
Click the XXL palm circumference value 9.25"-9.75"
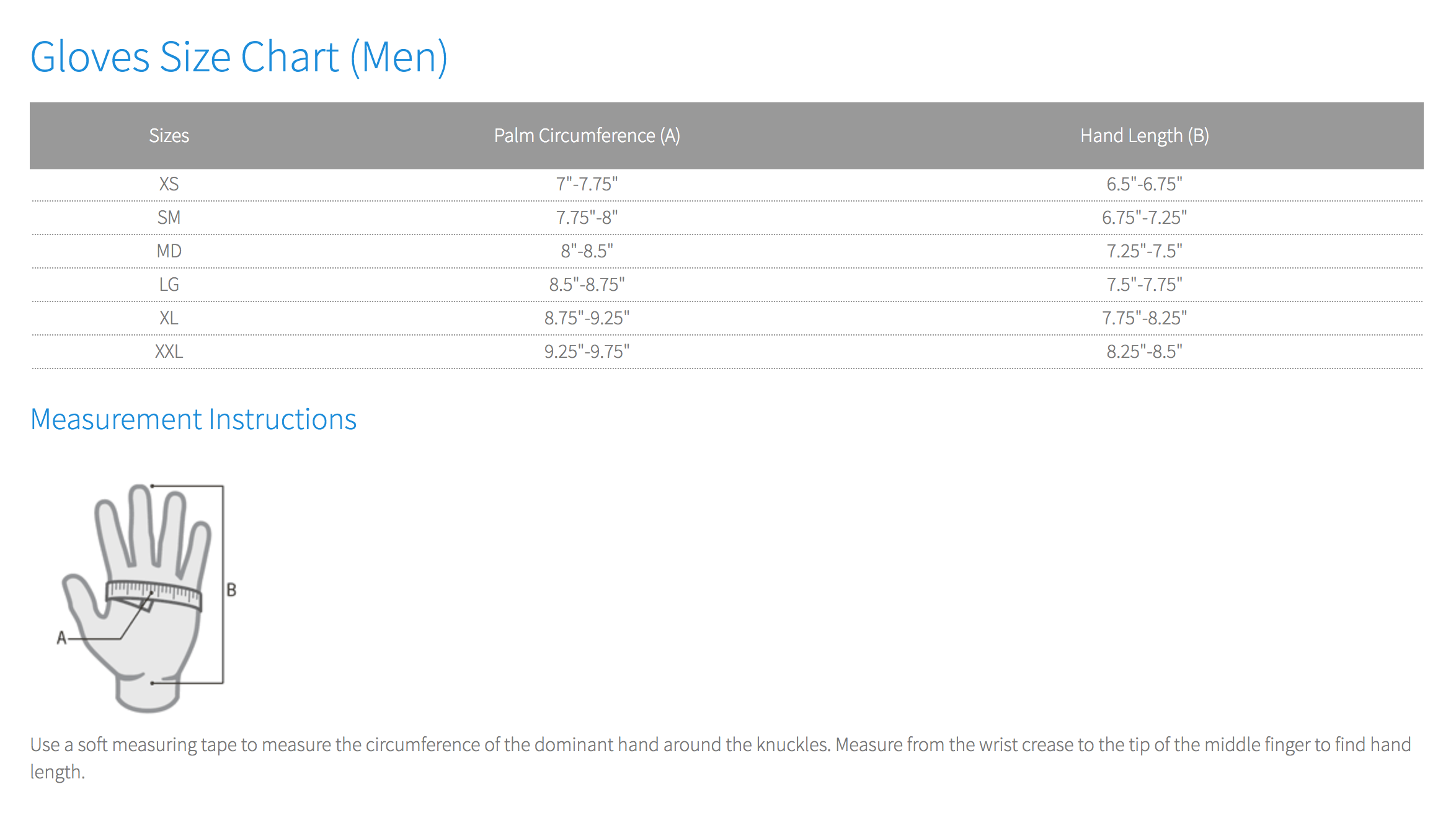[587, 352]
